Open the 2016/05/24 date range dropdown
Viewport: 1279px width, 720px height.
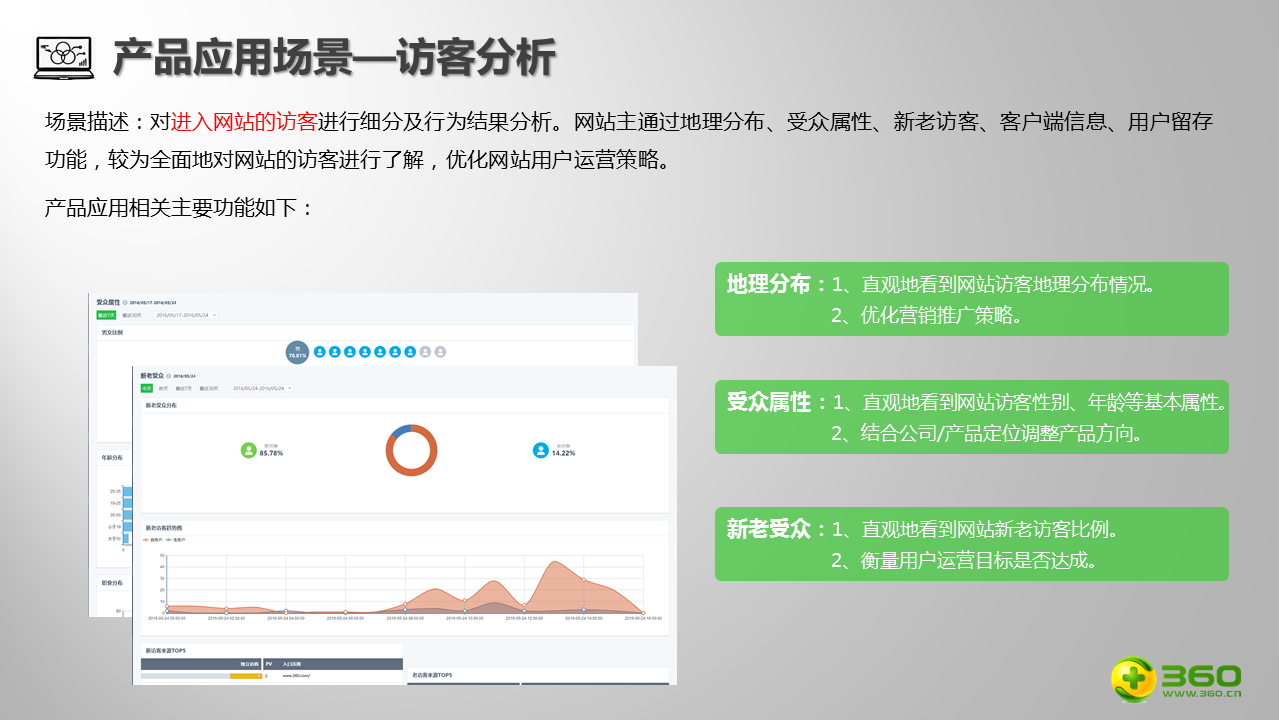point(261,388)
